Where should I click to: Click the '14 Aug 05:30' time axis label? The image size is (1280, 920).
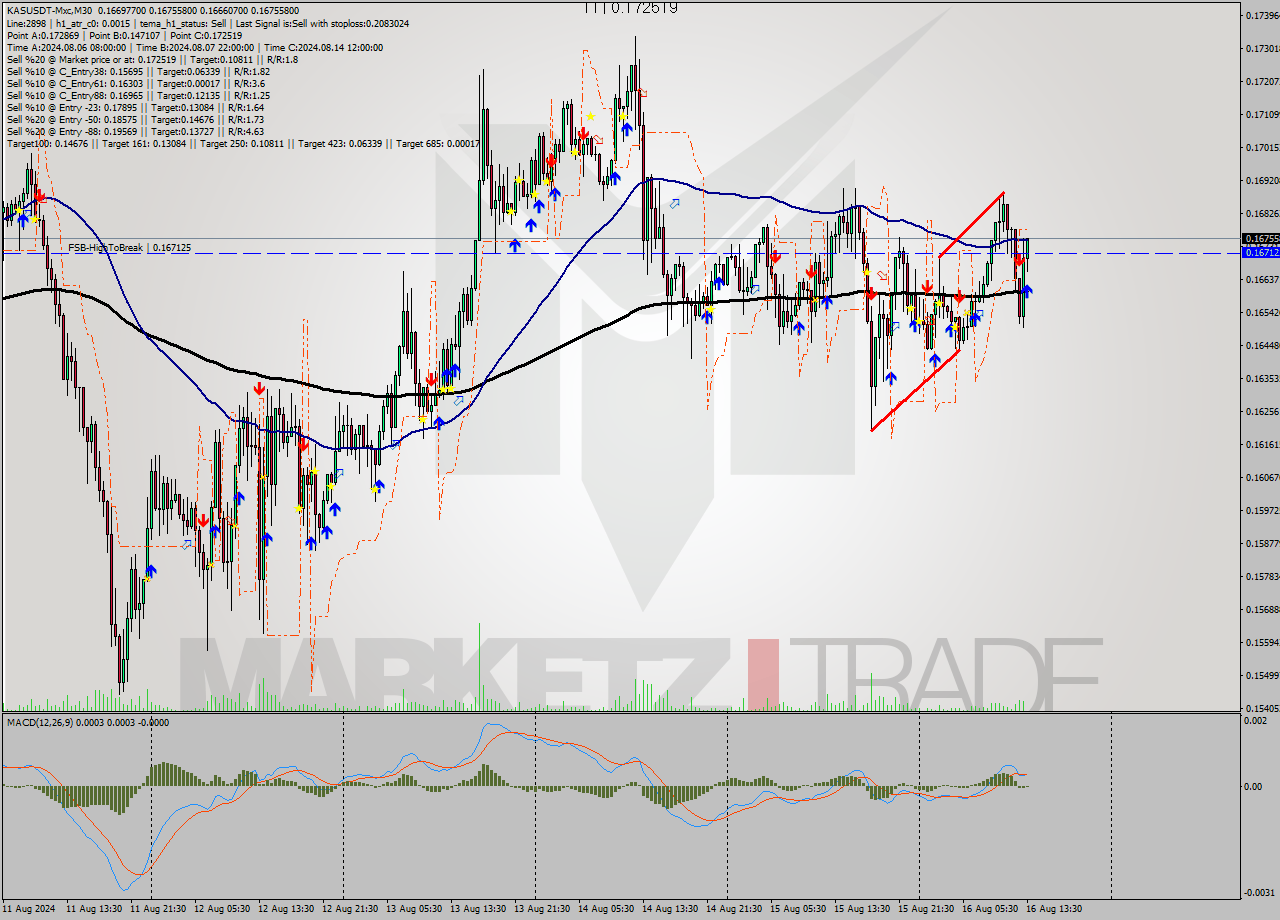(x=604, y=909)
